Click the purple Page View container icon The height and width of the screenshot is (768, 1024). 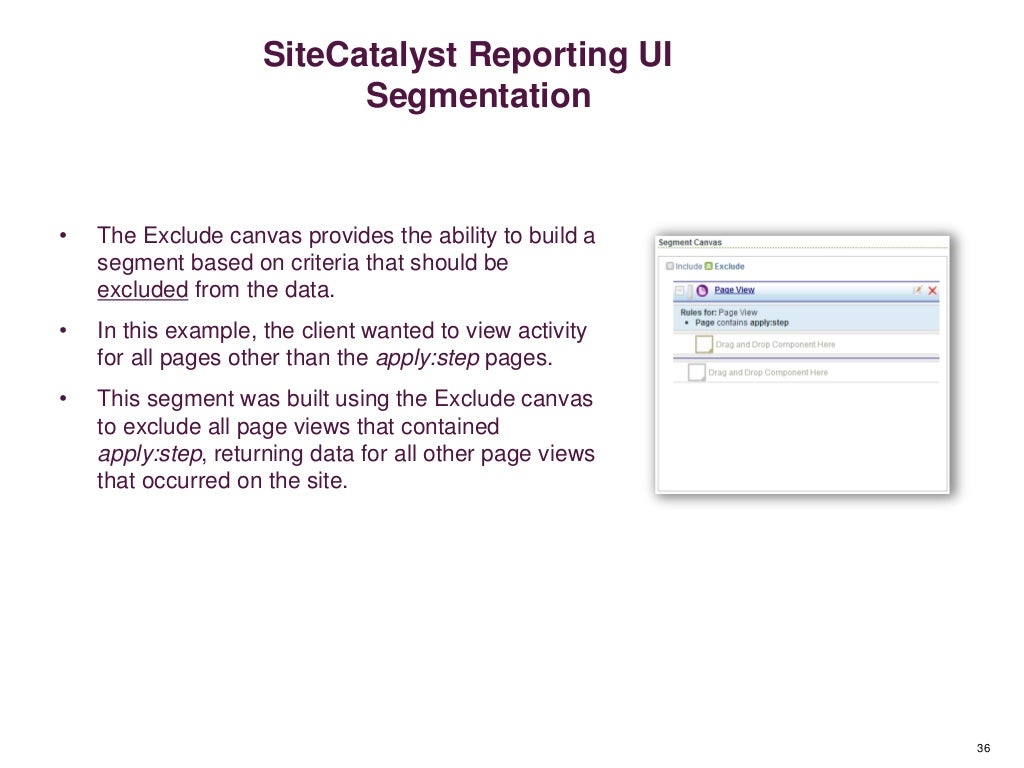coord(702,291)
